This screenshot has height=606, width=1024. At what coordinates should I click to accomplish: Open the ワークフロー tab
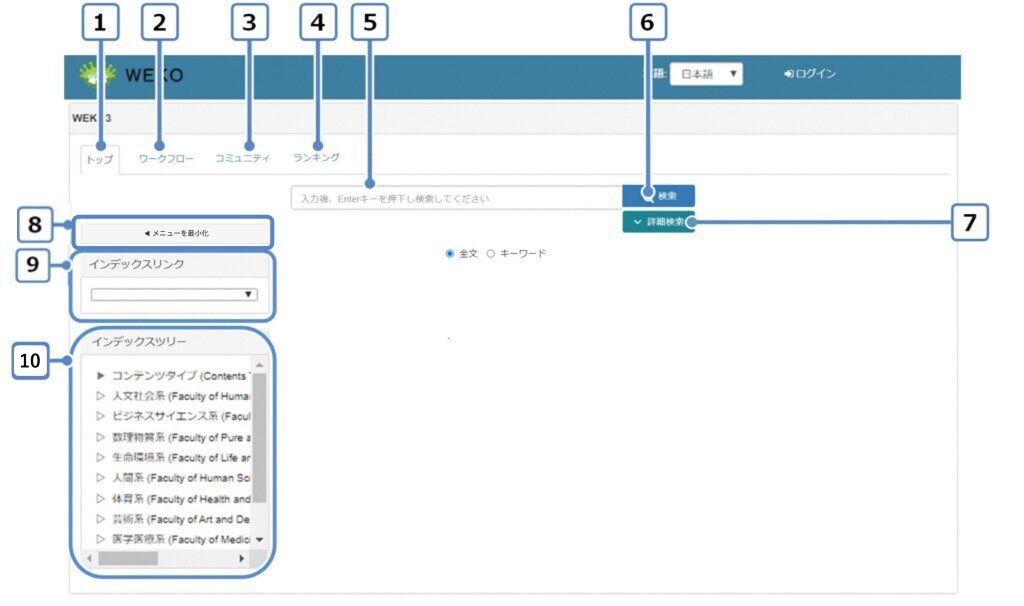tap(166, 158)
